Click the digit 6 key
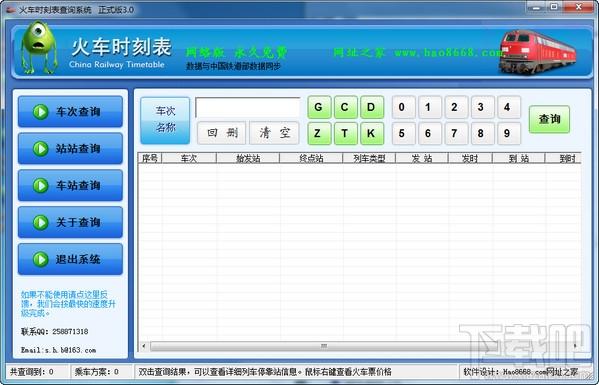The width and height of the screenshot is (599, 385). click(430, 133)
